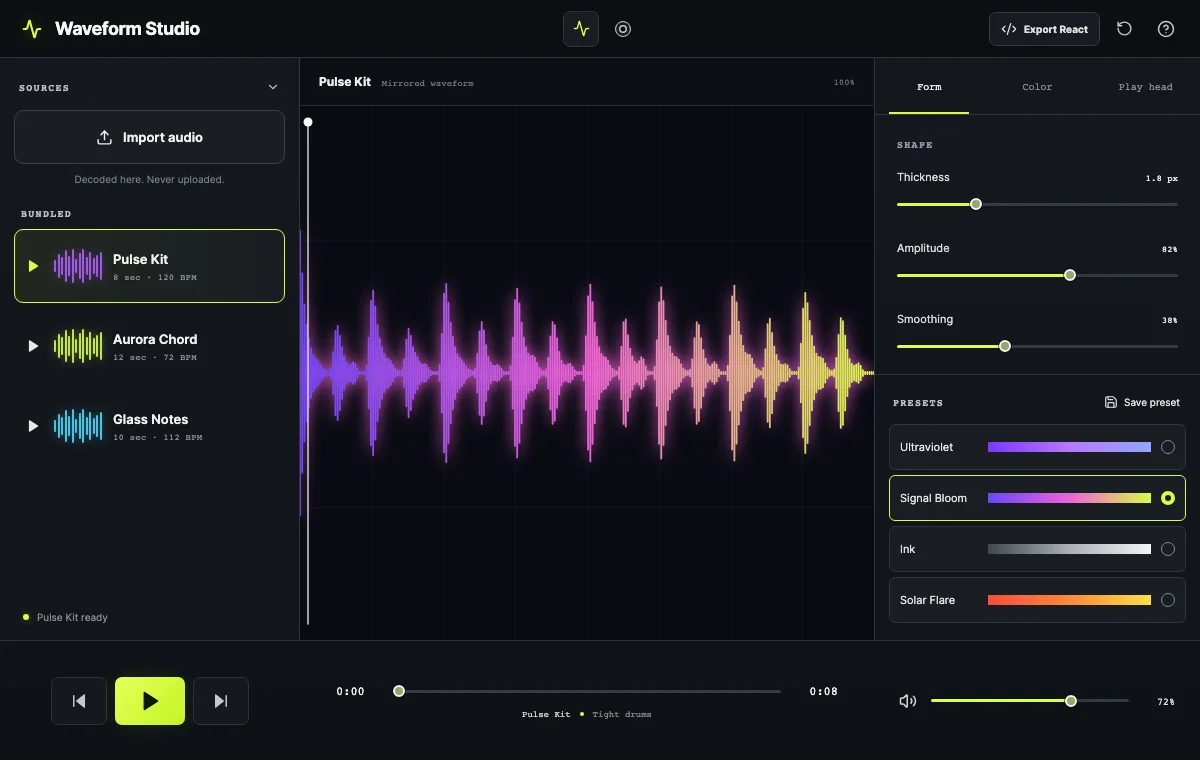Open the Play head tab
Viewport: 1200px width, 760px height.
coord(1145,87)
